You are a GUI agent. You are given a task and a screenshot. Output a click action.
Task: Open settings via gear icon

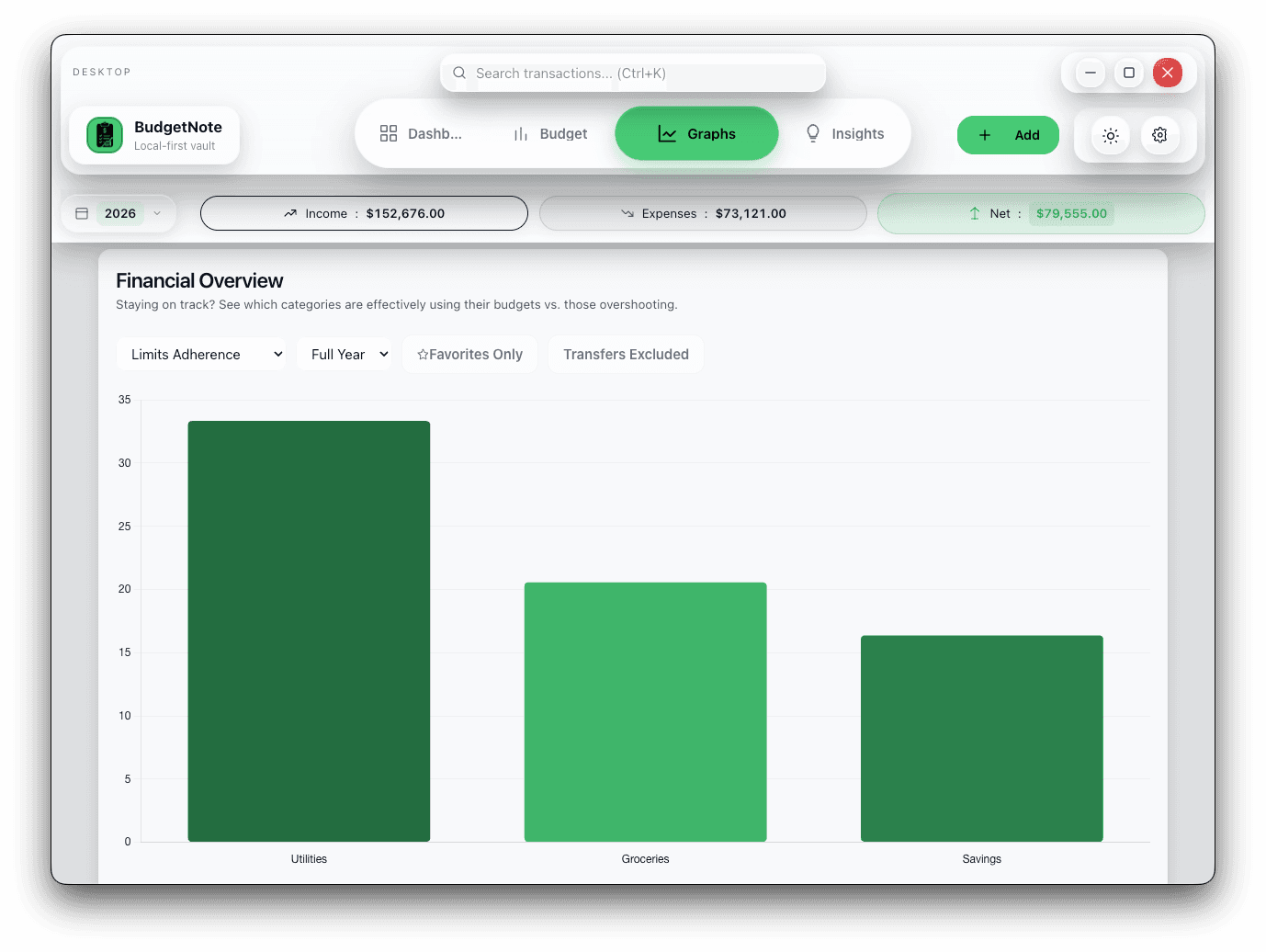1159,136
